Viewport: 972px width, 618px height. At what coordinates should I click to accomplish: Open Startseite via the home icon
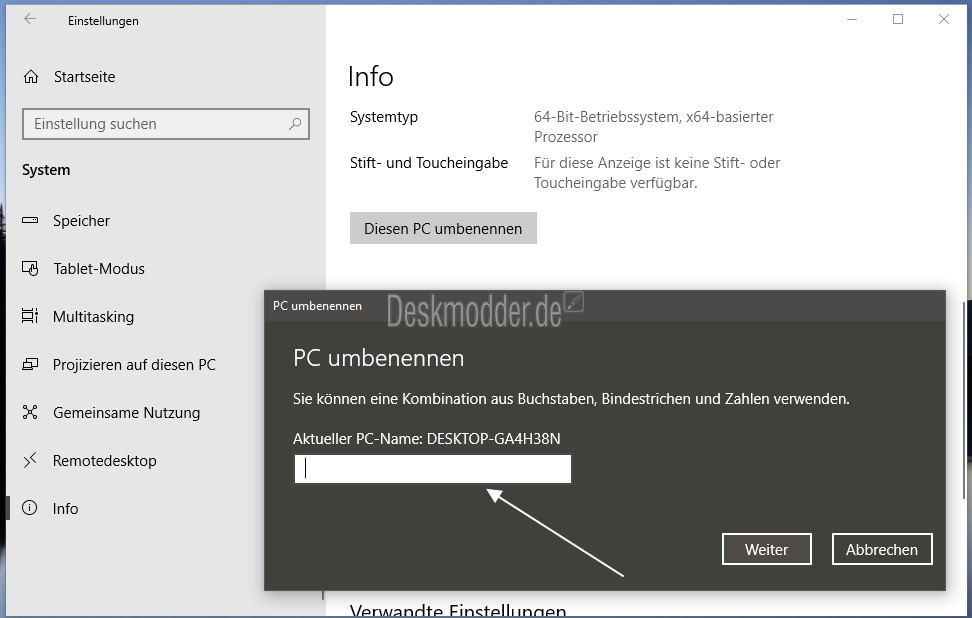click(31, 76)
